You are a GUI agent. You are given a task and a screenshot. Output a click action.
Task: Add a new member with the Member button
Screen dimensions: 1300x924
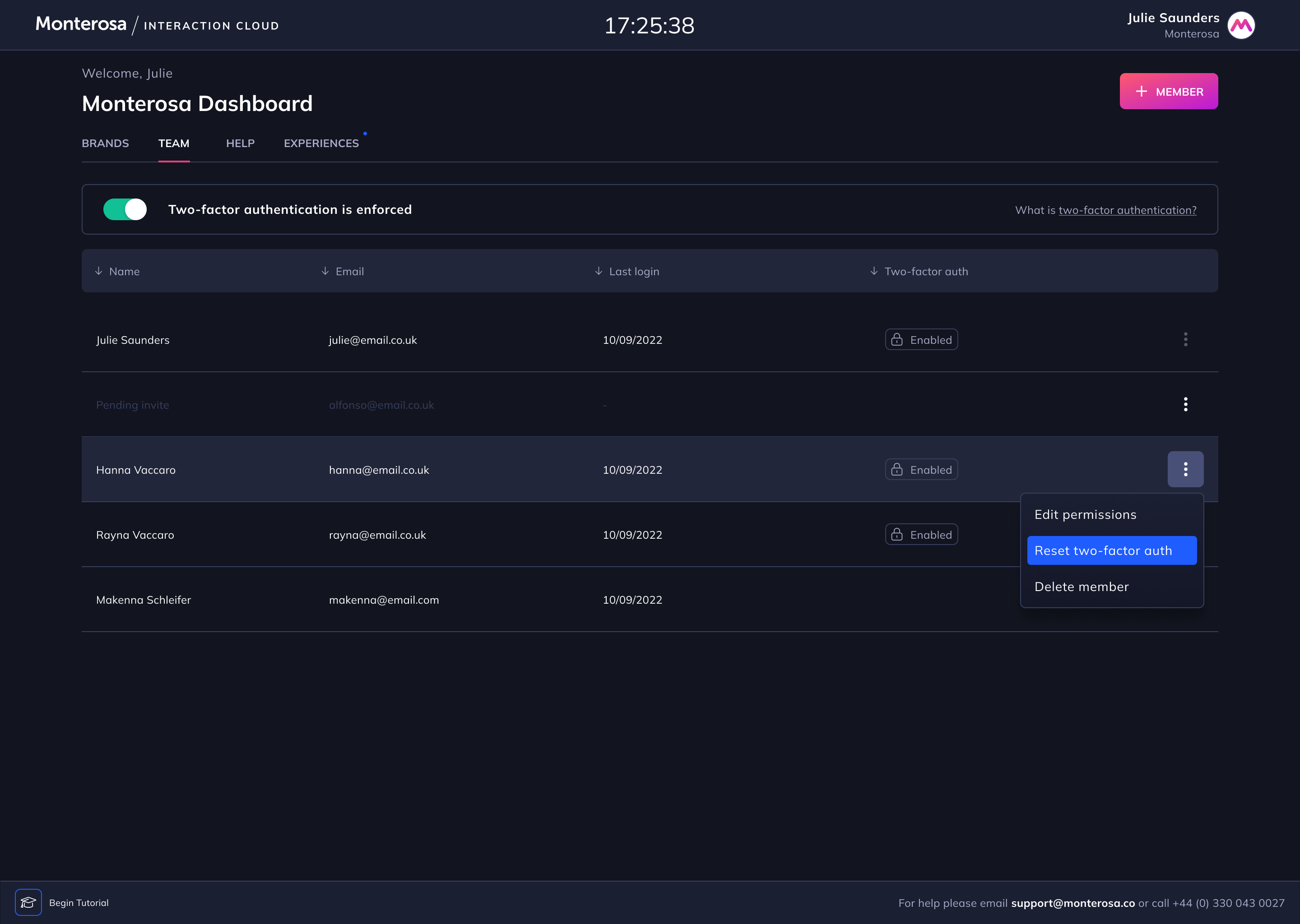1169,91
